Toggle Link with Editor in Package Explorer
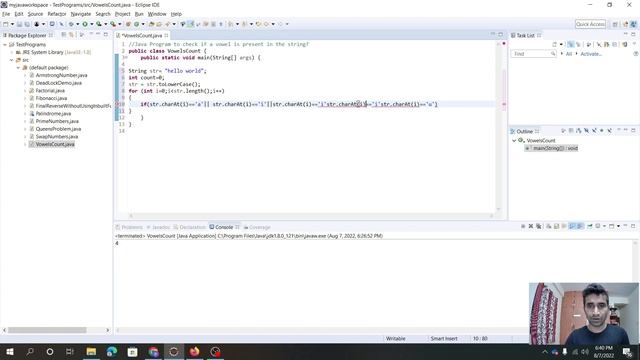Image resolution: width=640 pixels, height=360 pixels. pos(71,35)
